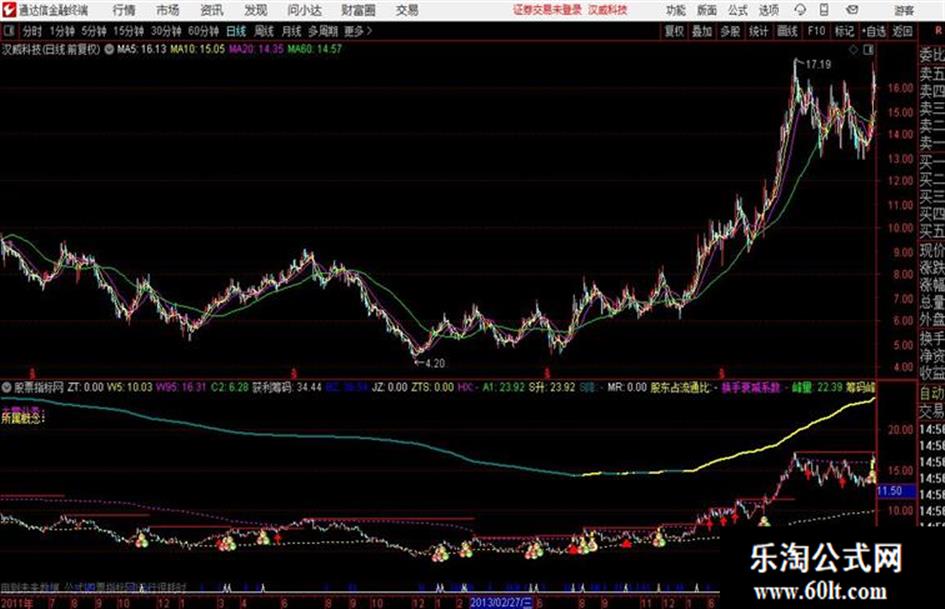Click the 标记 mark toolbar button
945x609 pixels.
pyautogui.click(x=844, y=31)
